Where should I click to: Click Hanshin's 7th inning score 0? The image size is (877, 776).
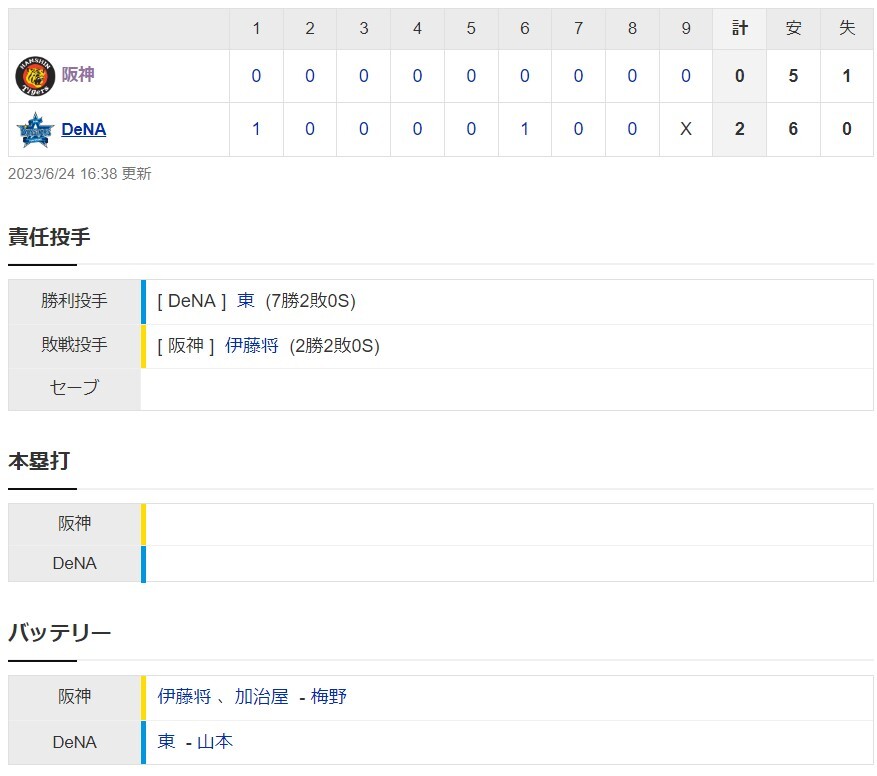tap(578, 76)
